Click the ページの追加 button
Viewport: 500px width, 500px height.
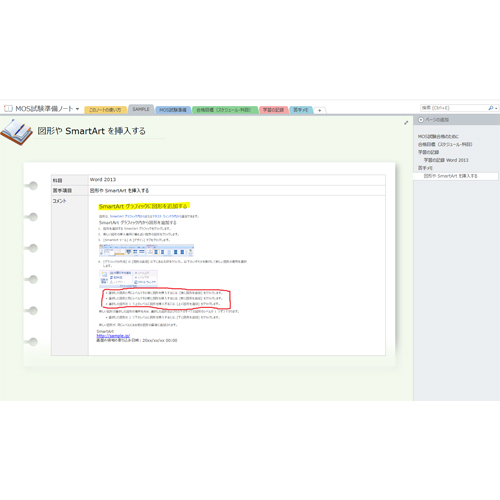pyautogui.click(x=437, y=120)
